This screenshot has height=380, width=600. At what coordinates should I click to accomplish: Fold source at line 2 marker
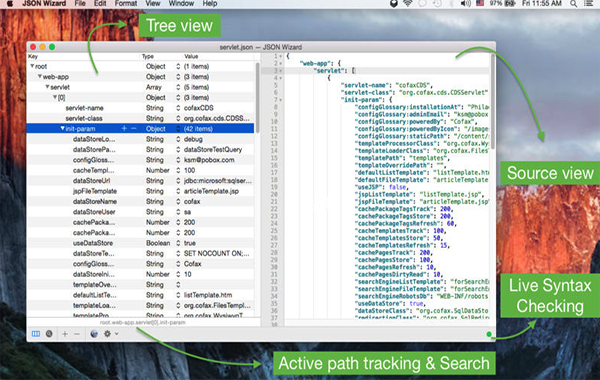pyautogui.click(x=281, y=64)
